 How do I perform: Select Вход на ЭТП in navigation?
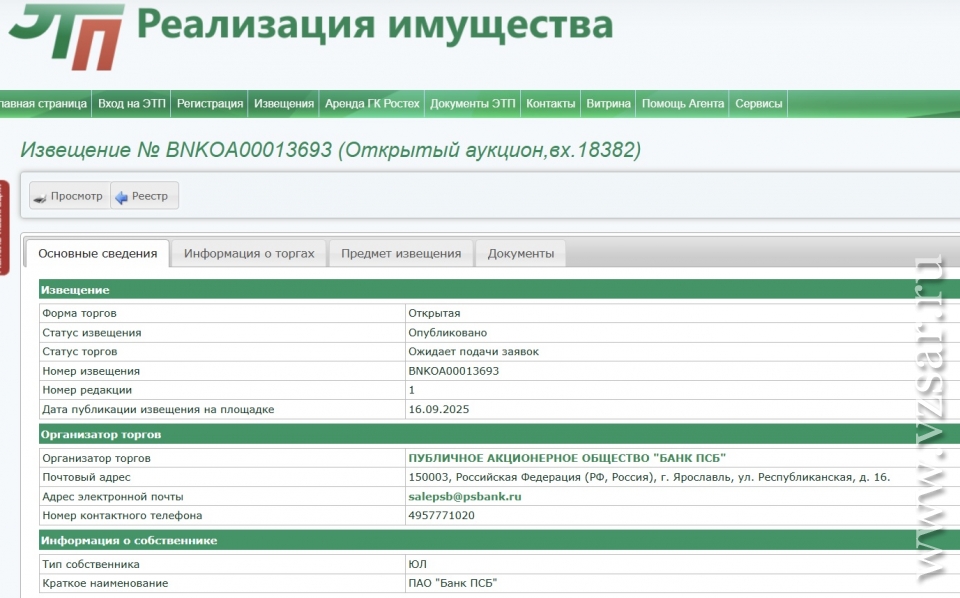(132, 104)
